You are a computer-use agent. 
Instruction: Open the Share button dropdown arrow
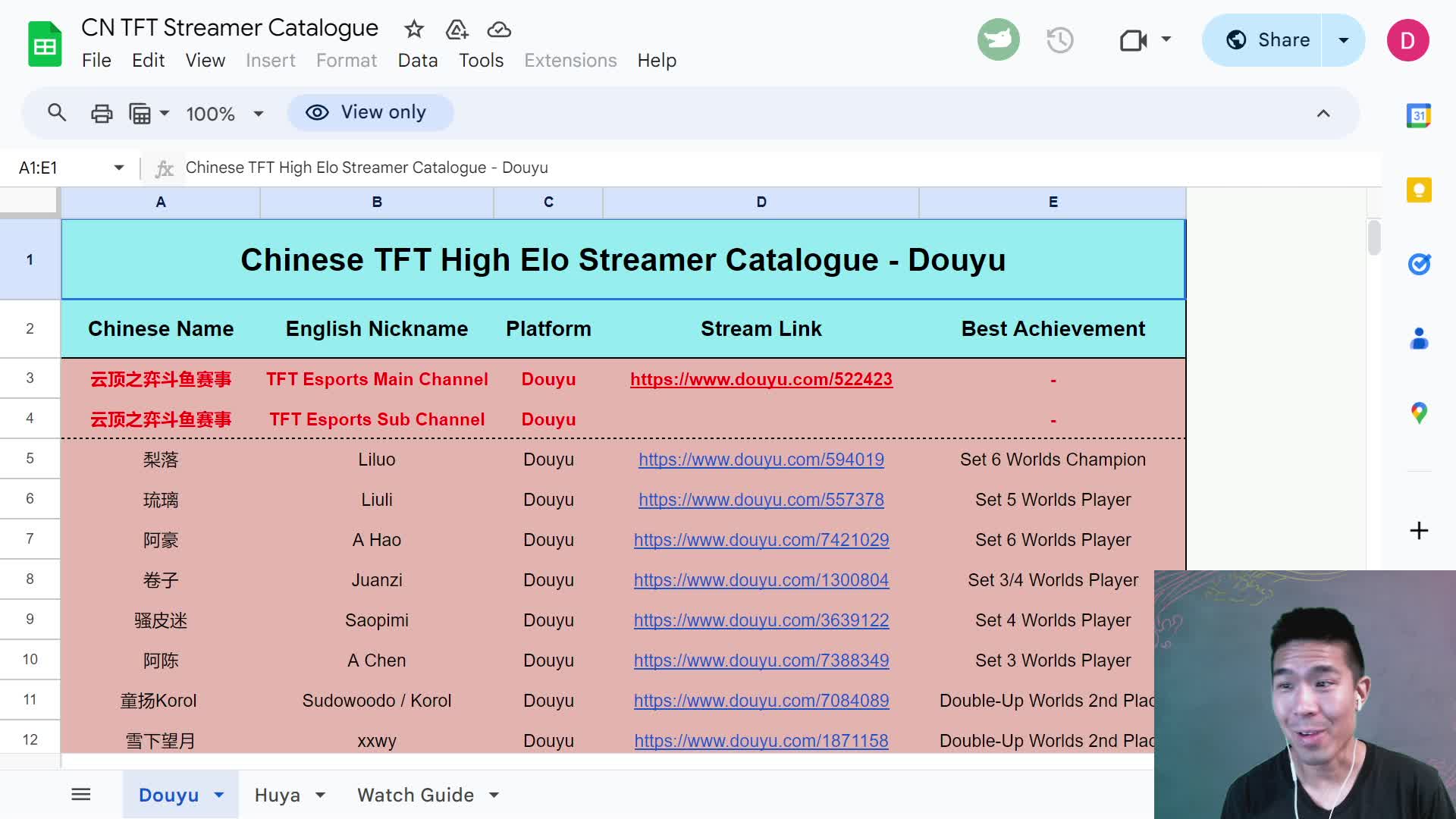point(1343,40)
